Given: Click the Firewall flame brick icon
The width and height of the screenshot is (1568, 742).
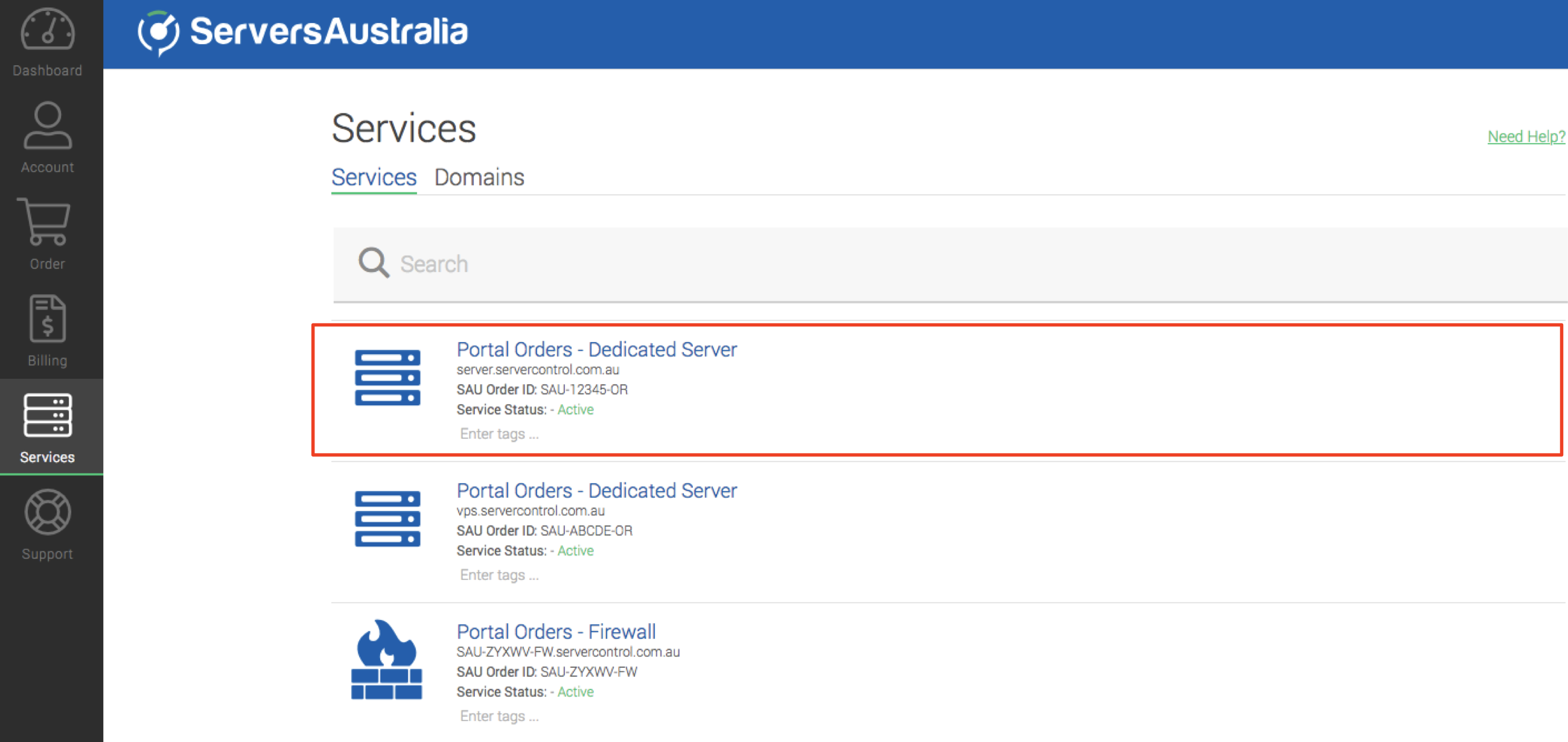Looking at the screenshot, I should click(x=387, y=660).
